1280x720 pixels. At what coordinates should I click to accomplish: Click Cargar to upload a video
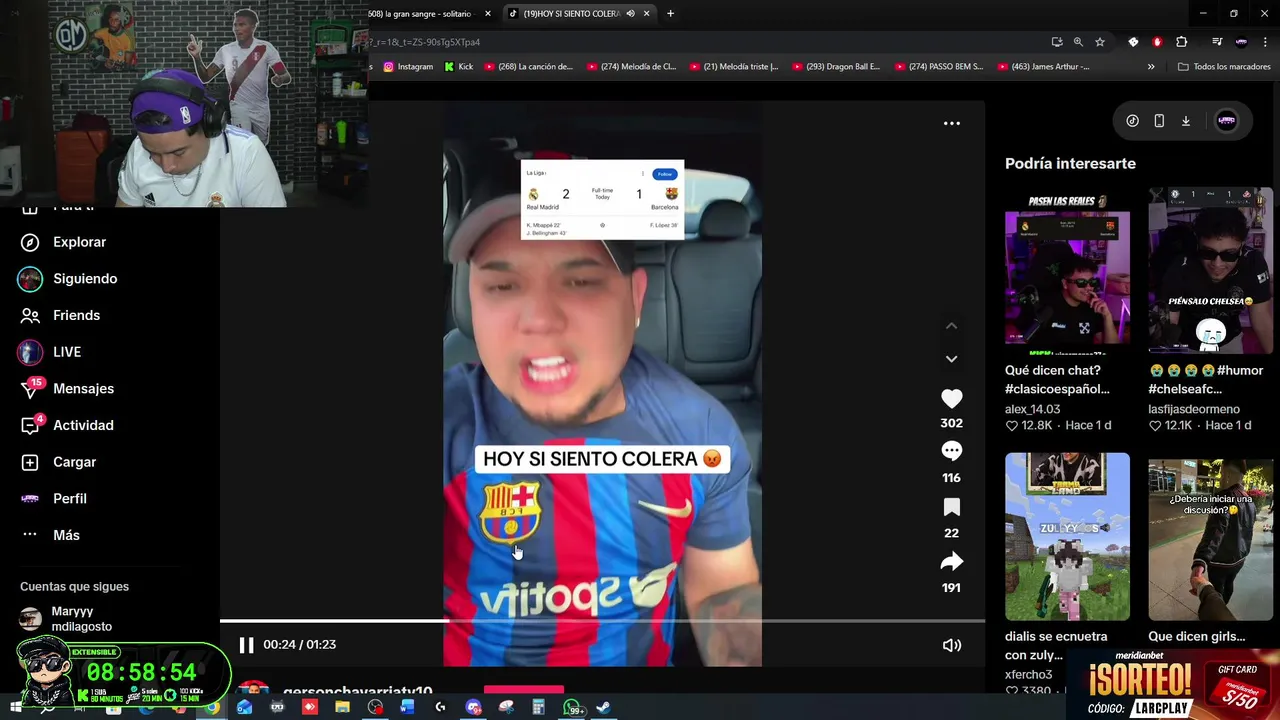59,462
